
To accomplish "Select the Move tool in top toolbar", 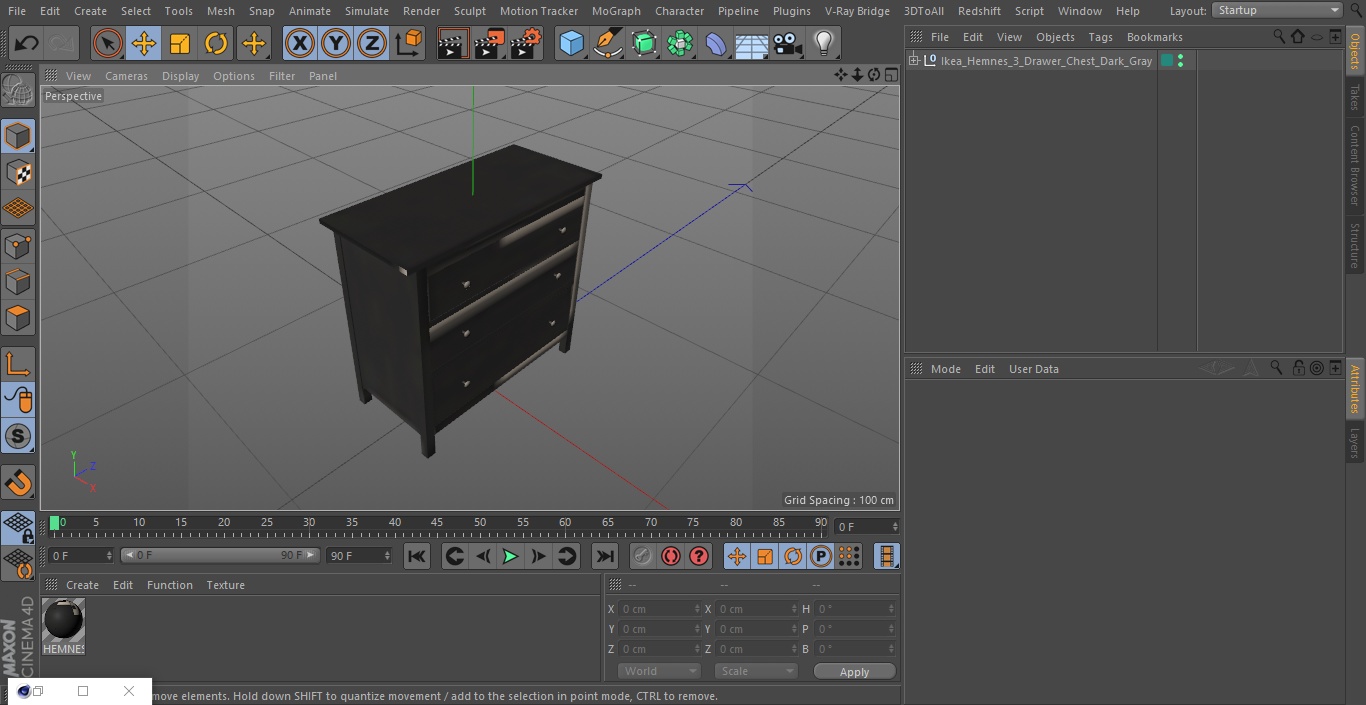I will (x=143, y=44).
